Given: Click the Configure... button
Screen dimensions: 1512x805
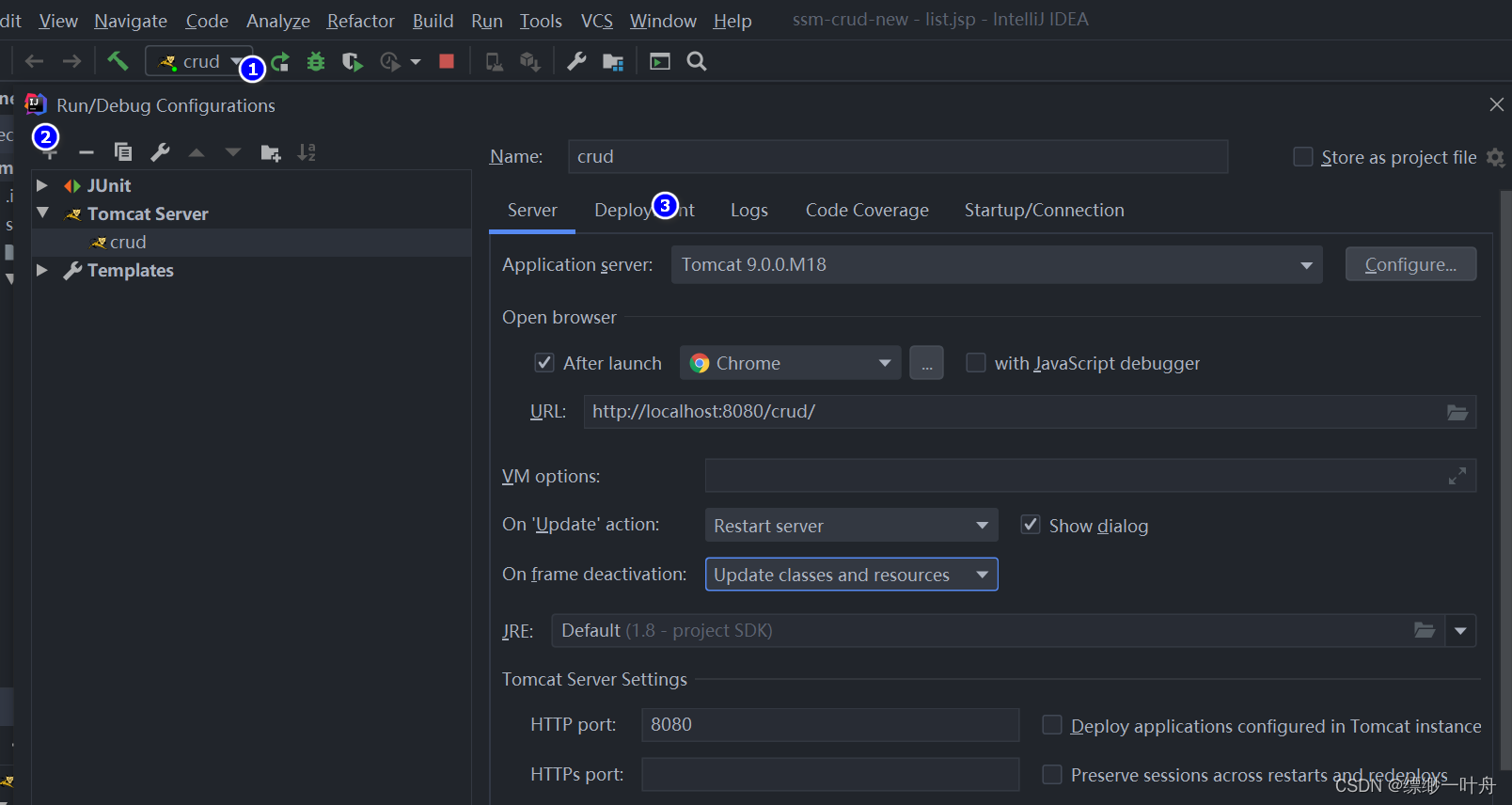Looking at the screenshot, I should [1410, 264].
